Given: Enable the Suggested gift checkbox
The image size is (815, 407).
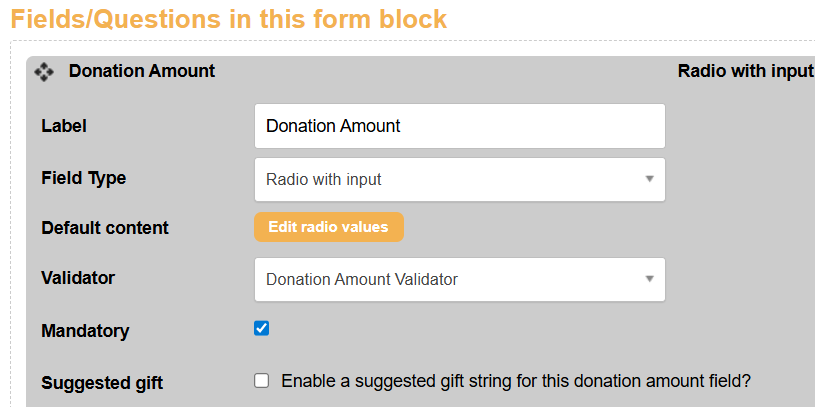Looking at the screenshot, I should [x=262, y=380].
